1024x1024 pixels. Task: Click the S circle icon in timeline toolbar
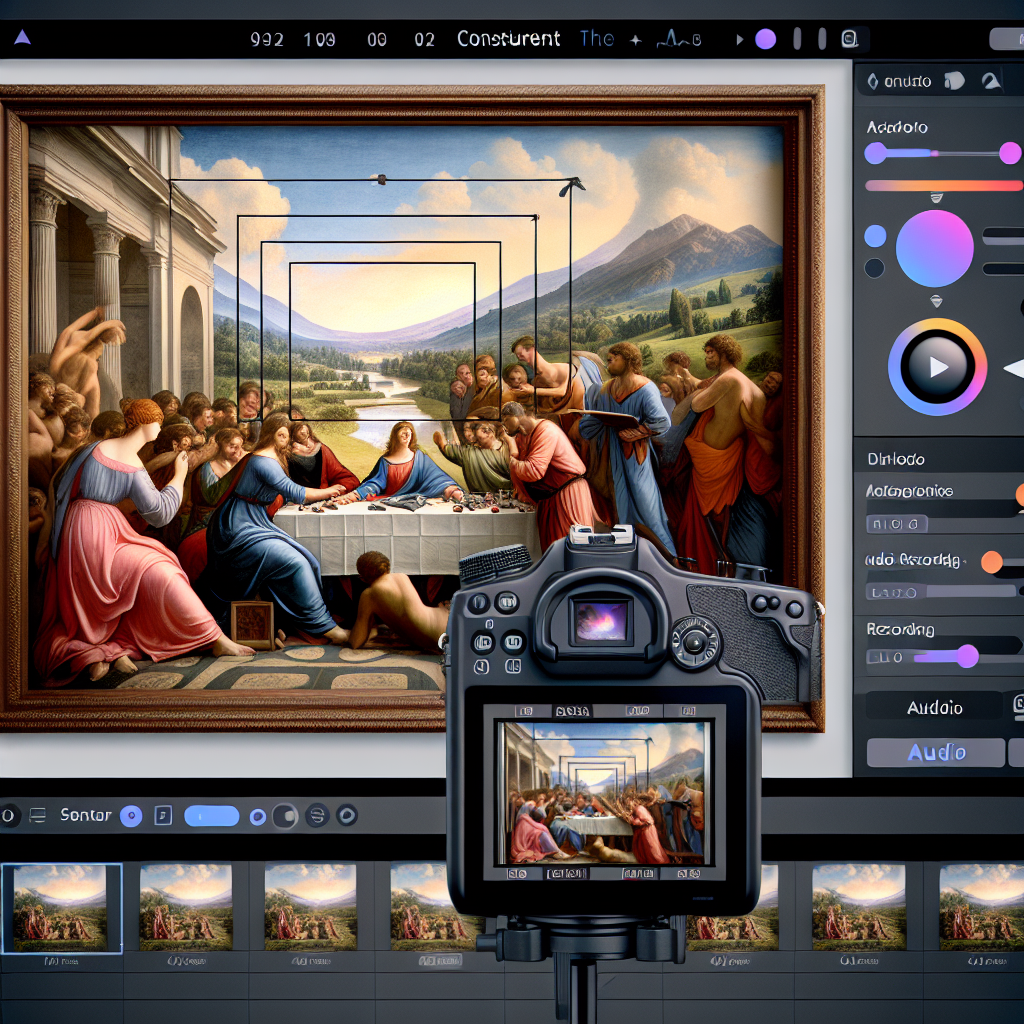click(x=316, y=815)
